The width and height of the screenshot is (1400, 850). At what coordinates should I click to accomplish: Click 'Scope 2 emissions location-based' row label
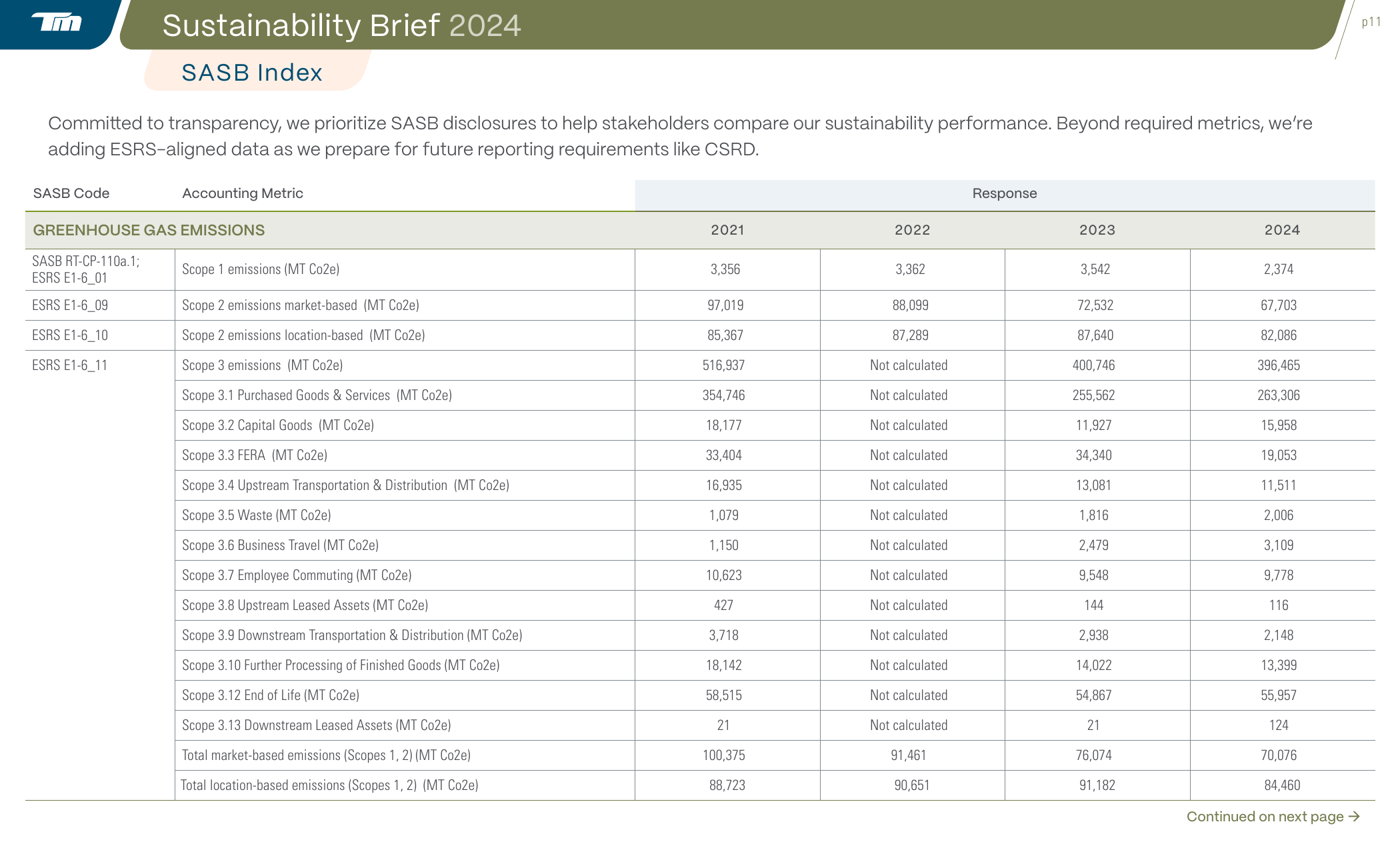pos(303,335)
